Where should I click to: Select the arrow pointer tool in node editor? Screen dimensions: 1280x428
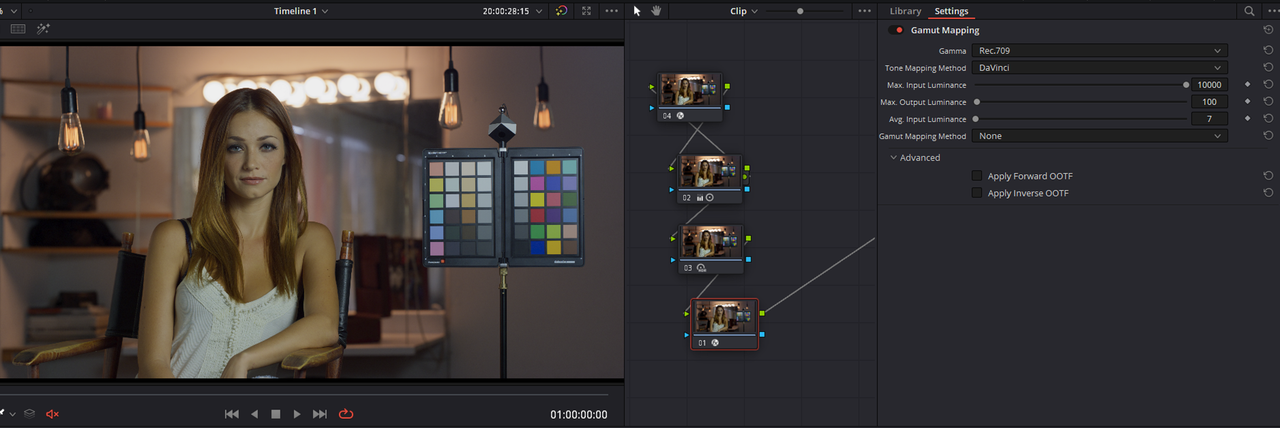coord(637,11)
